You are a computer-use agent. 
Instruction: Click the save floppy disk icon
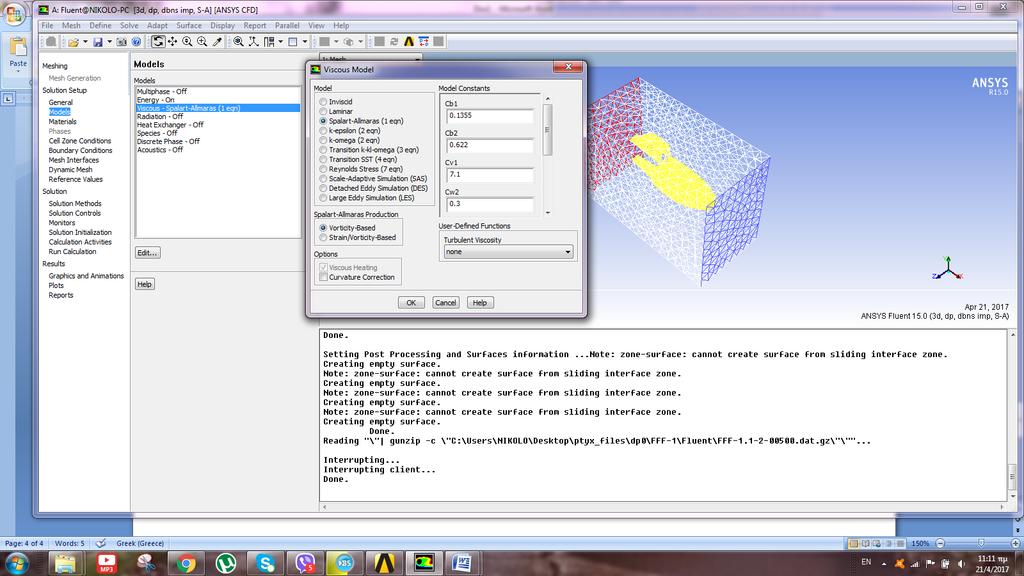coord(97,42)
